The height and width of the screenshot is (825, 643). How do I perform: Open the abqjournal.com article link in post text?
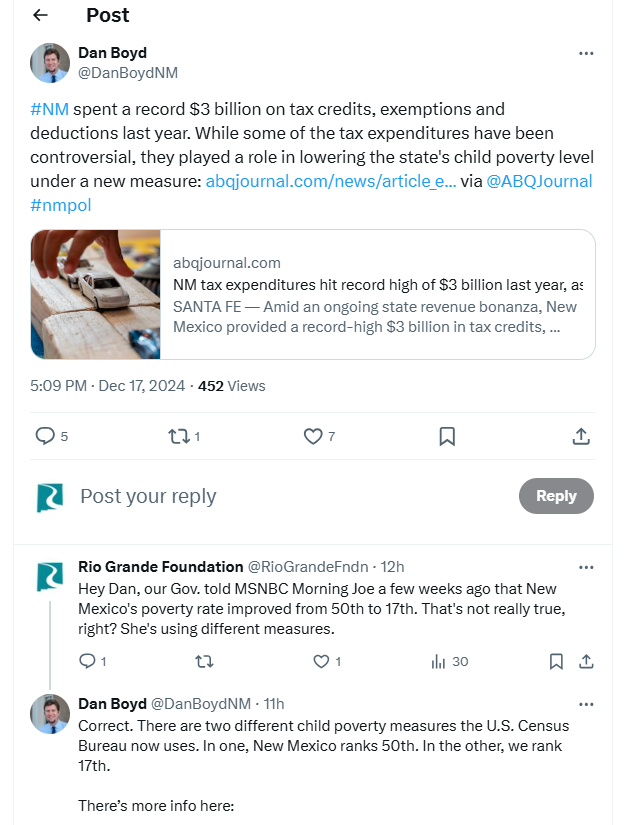click(x=330, y=181)
